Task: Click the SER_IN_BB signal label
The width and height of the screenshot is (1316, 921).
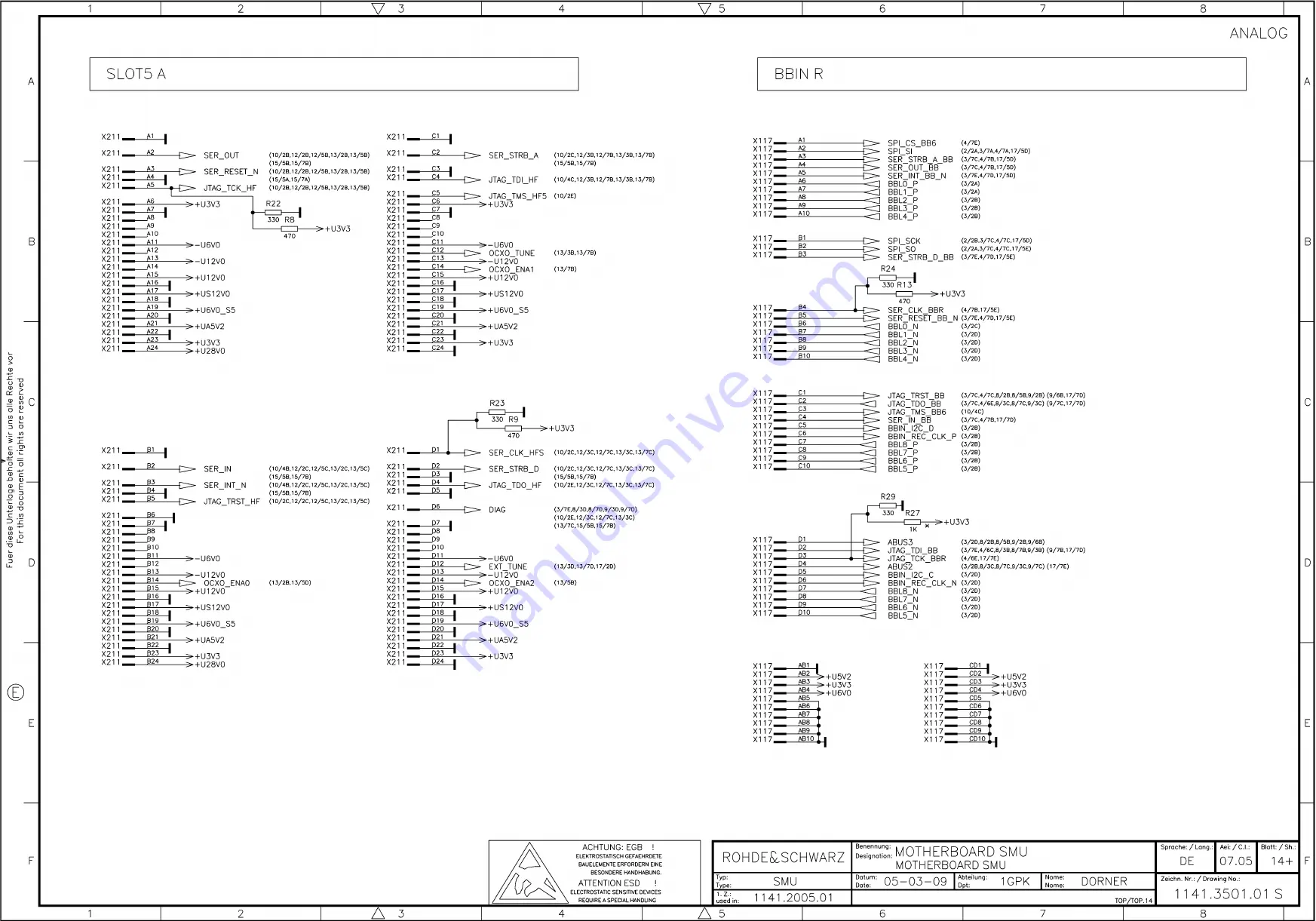Action: coord(910,420)
